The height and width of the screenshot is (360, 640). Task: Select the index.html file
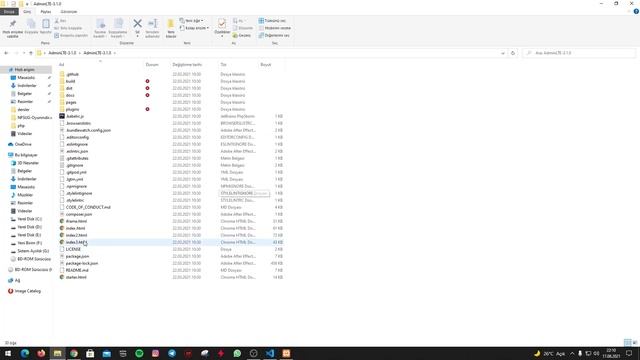[x=76, y=228]
